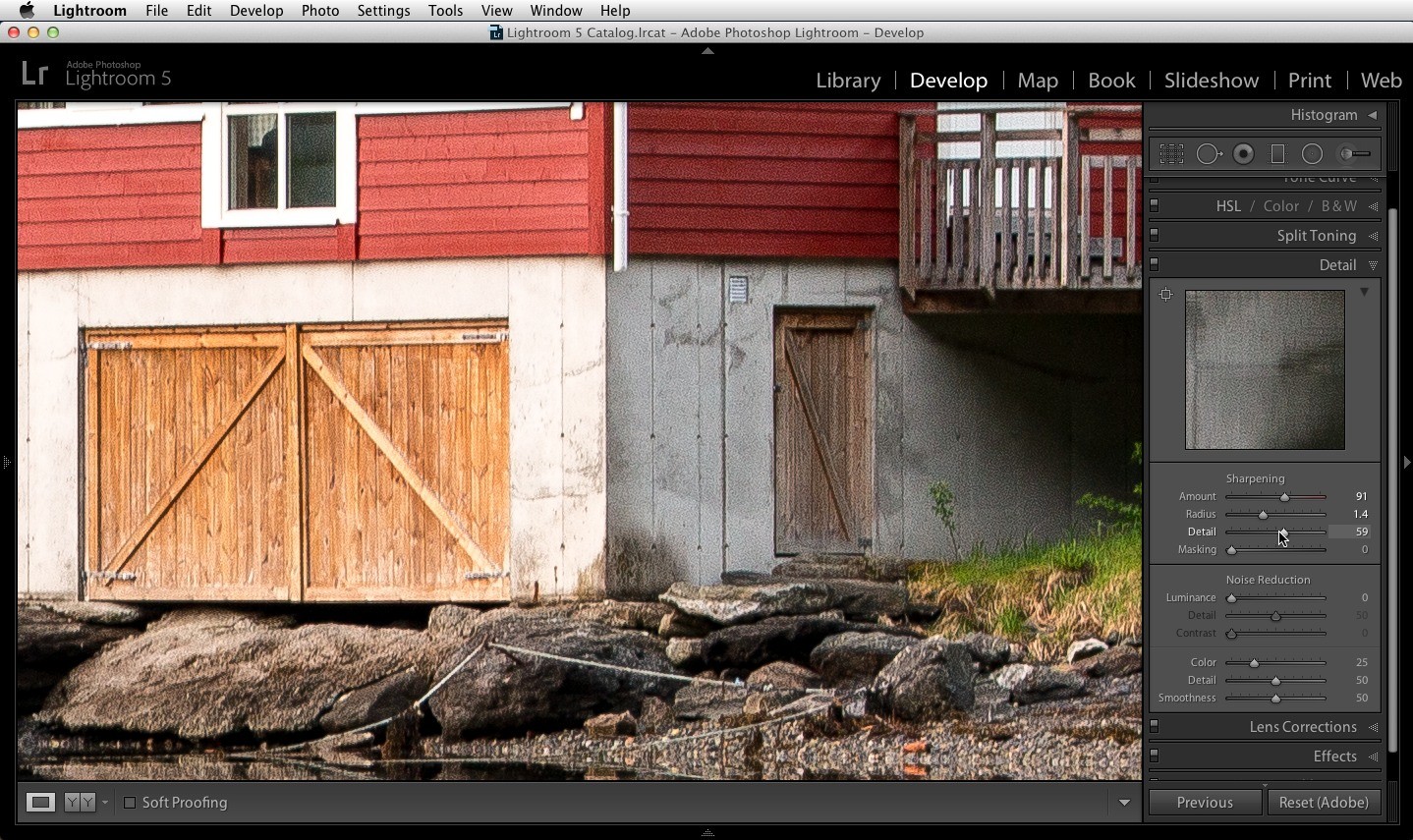Screen dimensions: 1413x840
Task: Click the detail preview target picker icon
Action: pyautogui.click(x=1165, y=294)
